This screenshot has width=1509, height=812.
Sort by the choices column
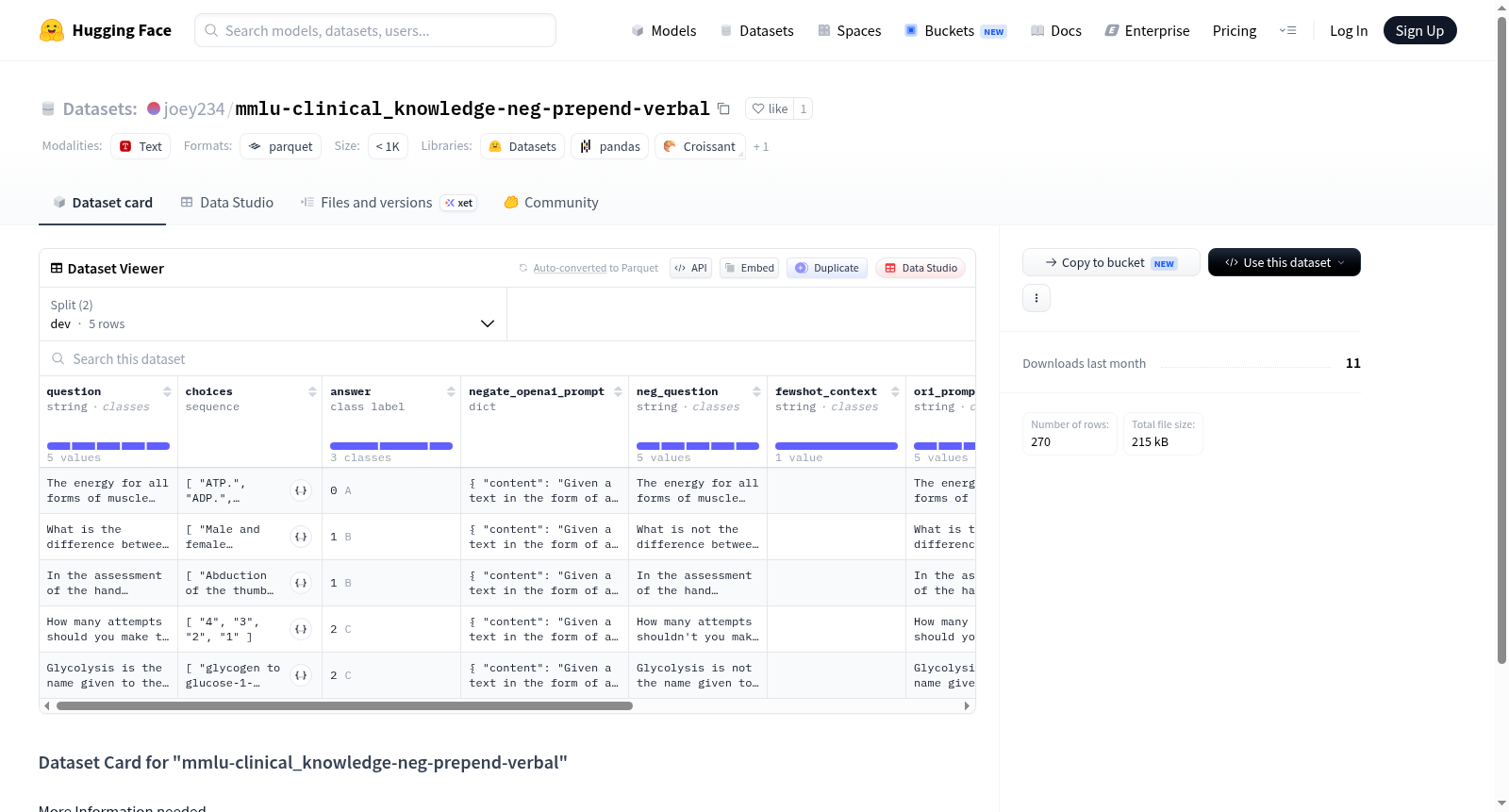tap(312, 391)
